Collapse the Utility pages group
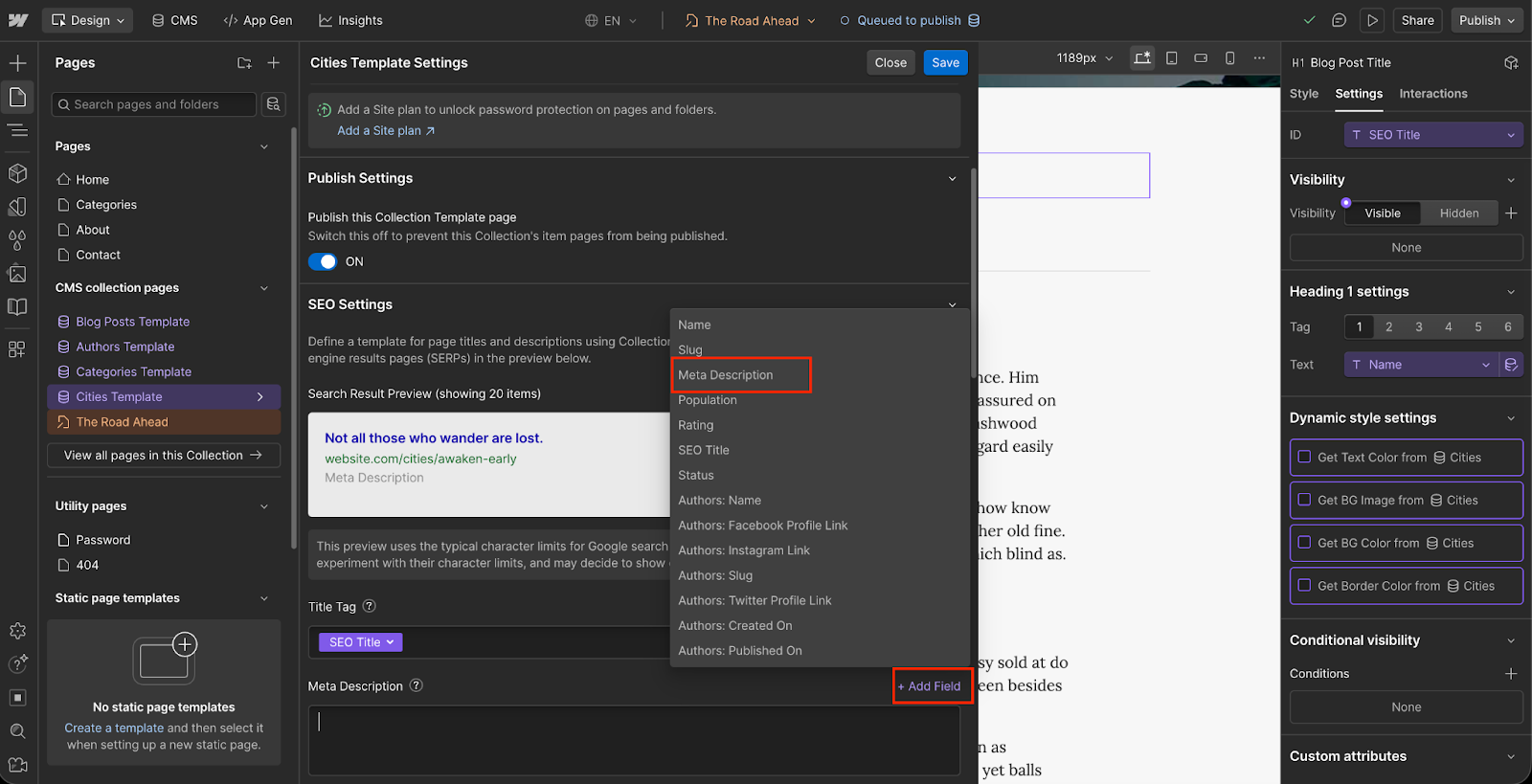1532x784 pixels. pyautogui.click(x=264, y=506)
